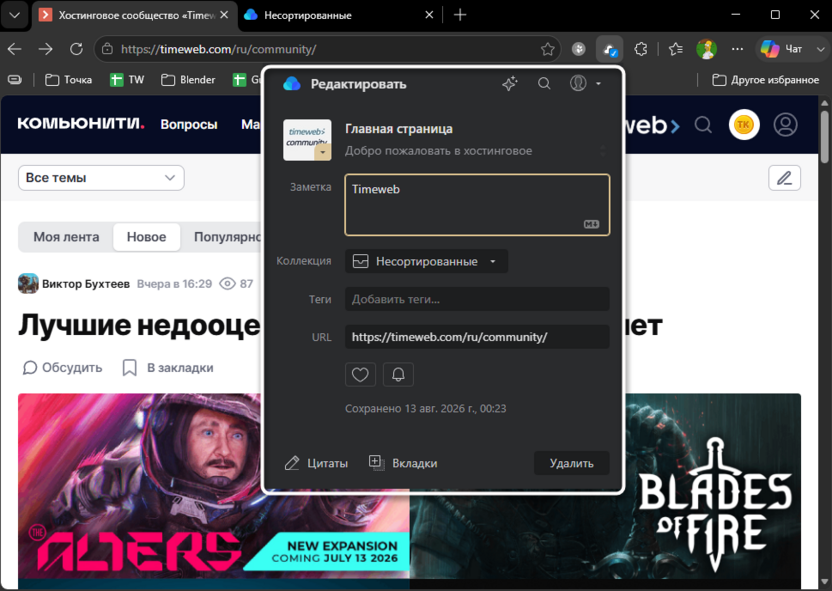Open the Copilot Чат button
Screen dimensions: 832x591
click(x=782, y=49)
